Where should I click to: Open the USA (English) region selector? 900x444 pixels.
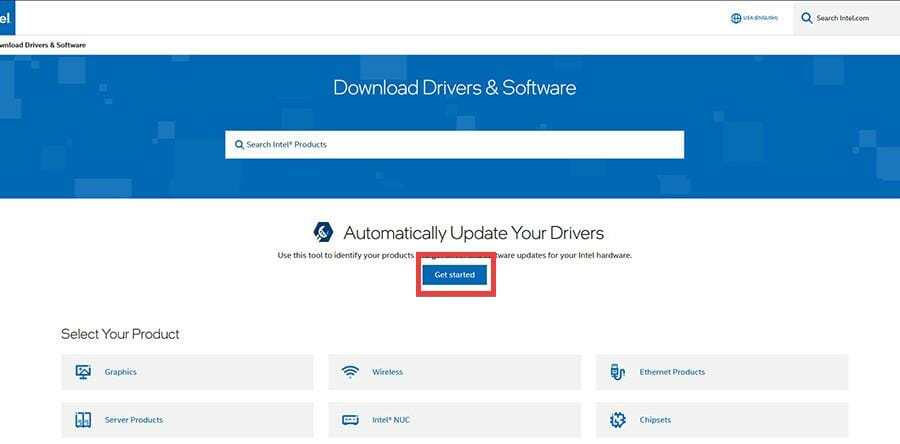(754, 18)
